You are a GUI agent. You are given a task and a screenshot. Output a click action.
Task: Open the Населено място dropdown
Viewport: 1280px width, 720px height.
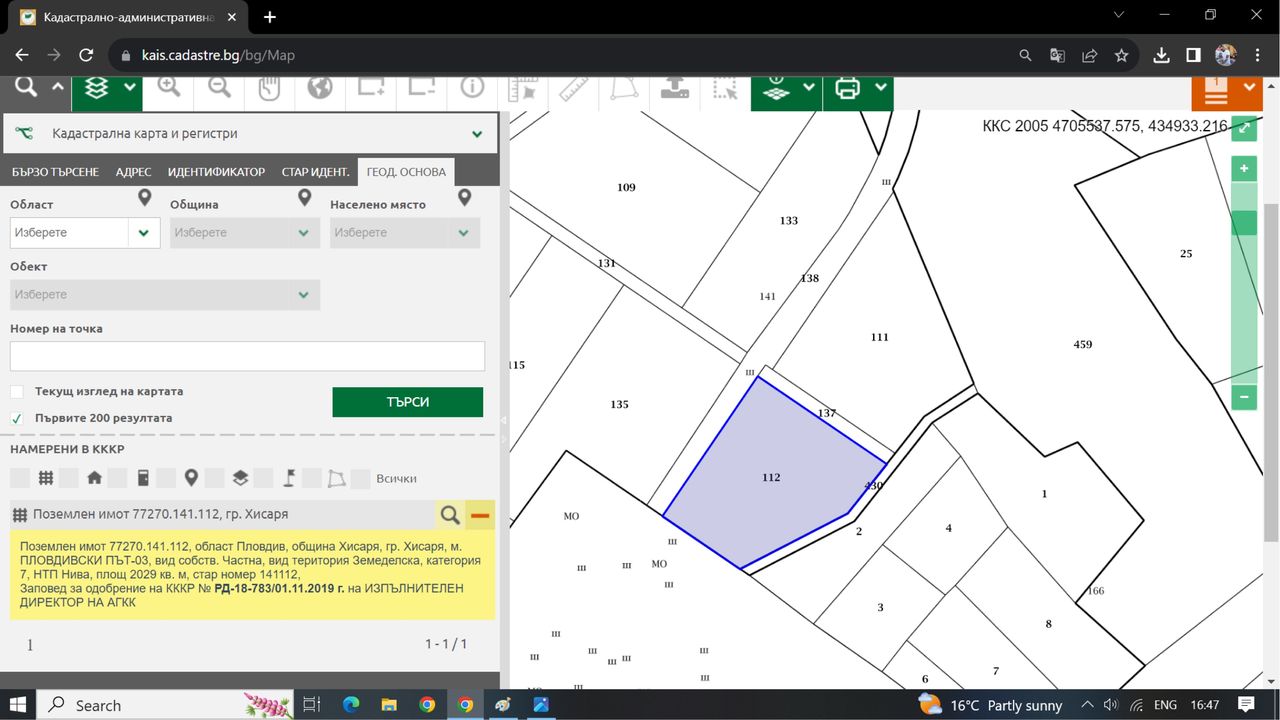click(405, 232)
